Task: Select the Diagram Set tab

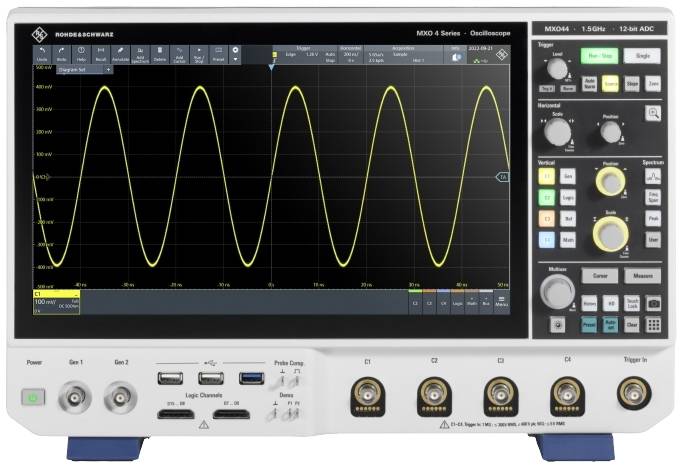Action: 75,70
